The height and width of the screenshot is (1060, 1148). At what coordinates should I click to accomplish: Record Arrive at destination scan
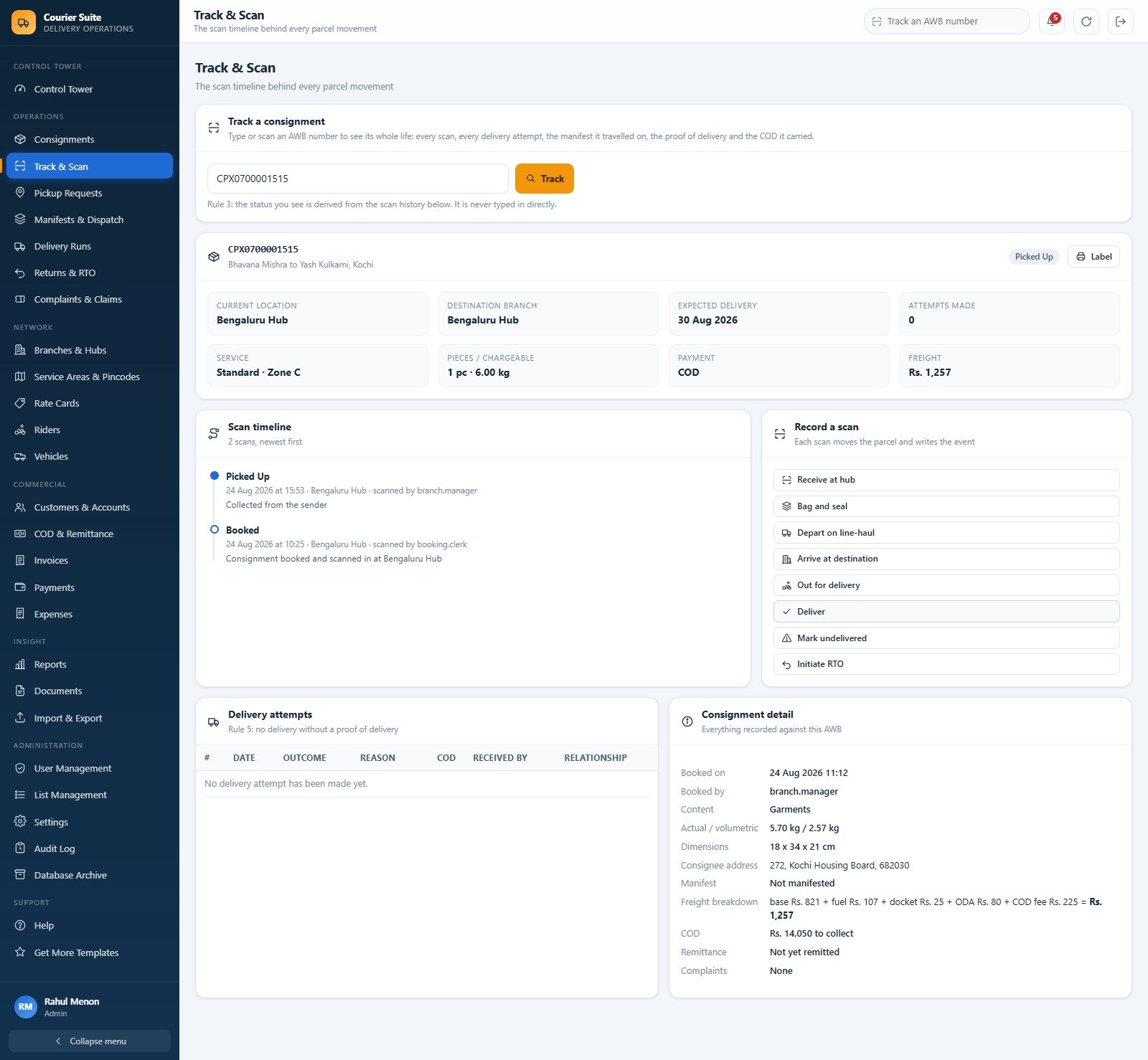click(946, 559)
